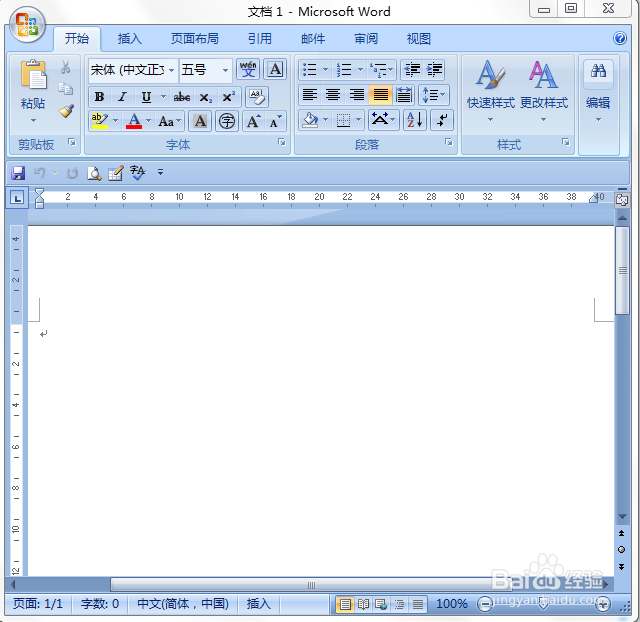Clear formatting with eraser icon

tap(257, 97)
